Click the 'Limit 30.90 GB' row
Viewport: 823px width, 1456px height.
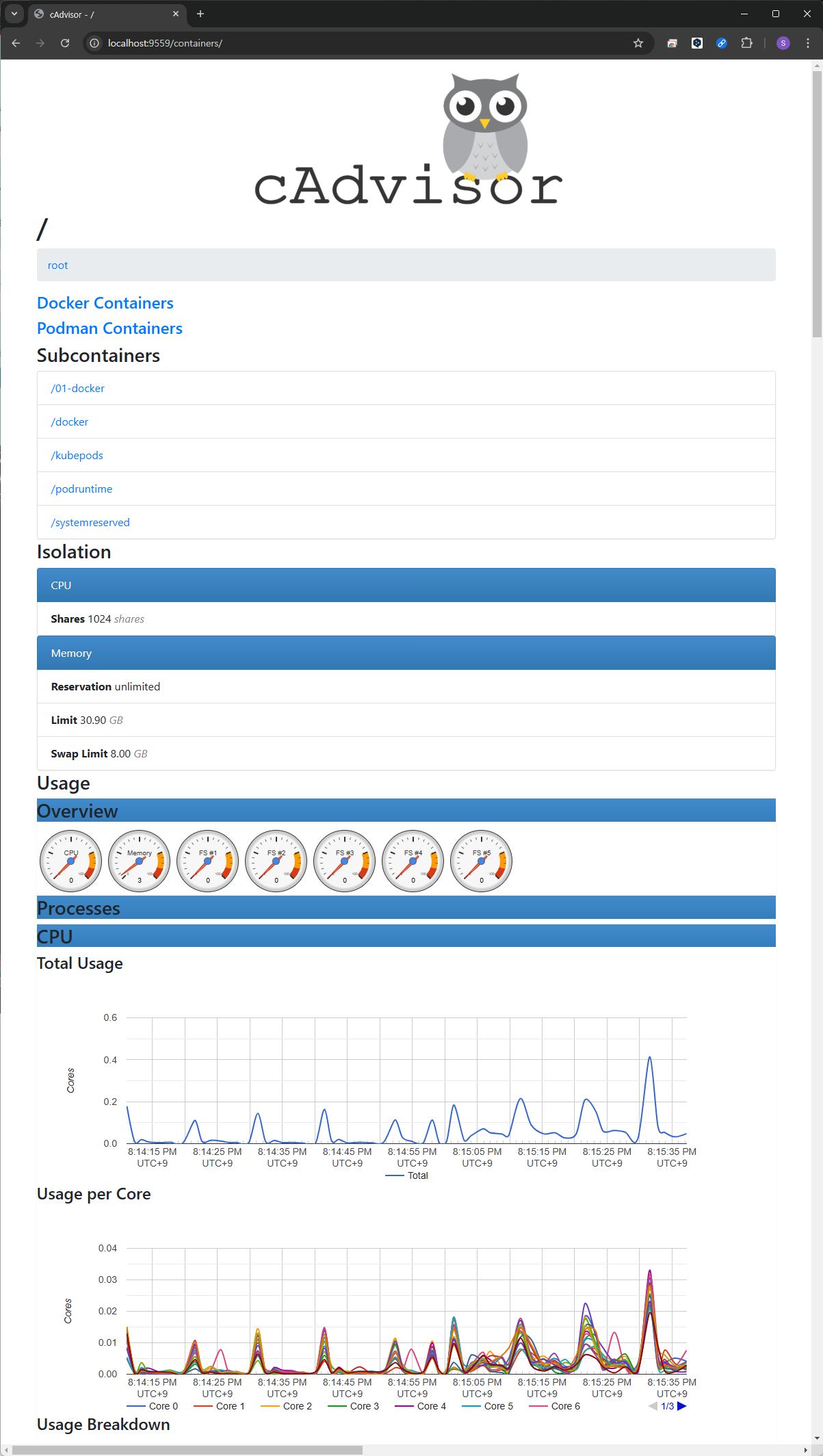pos(406,720)
